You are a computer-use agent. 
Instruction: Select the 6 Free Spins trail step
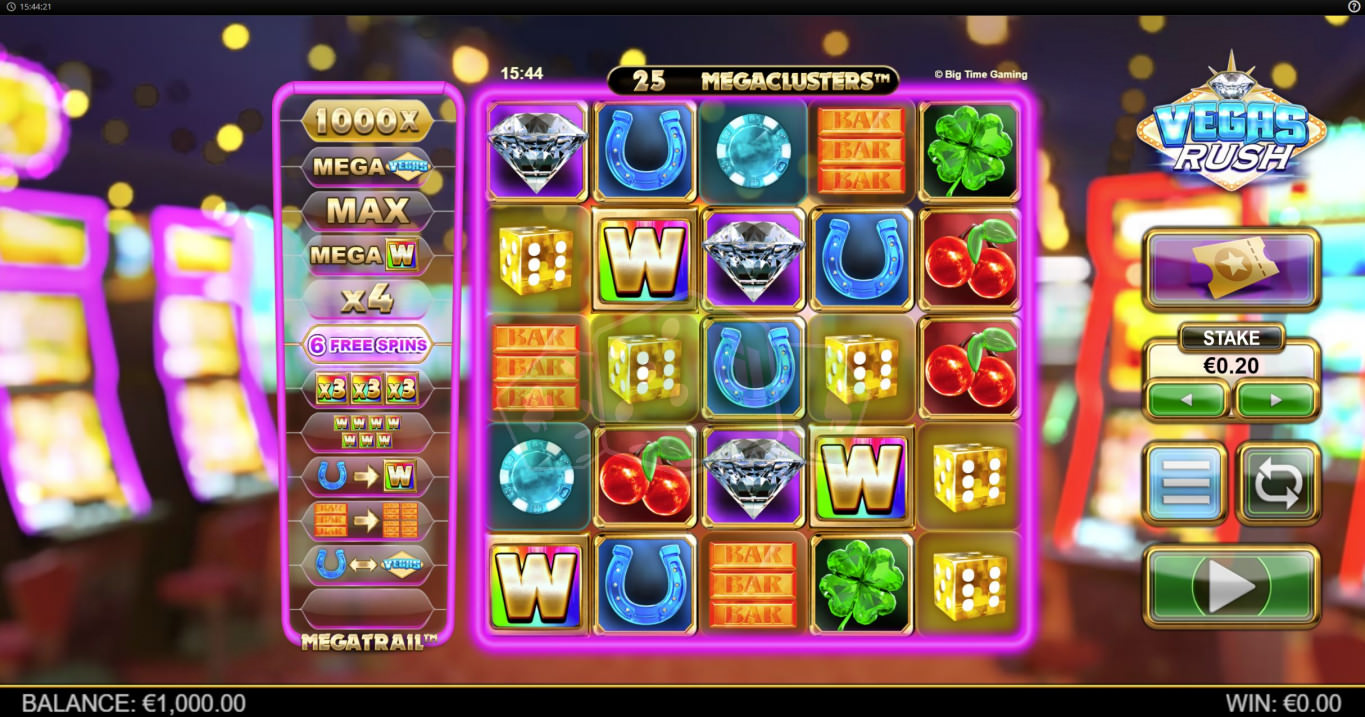(368, 345)
